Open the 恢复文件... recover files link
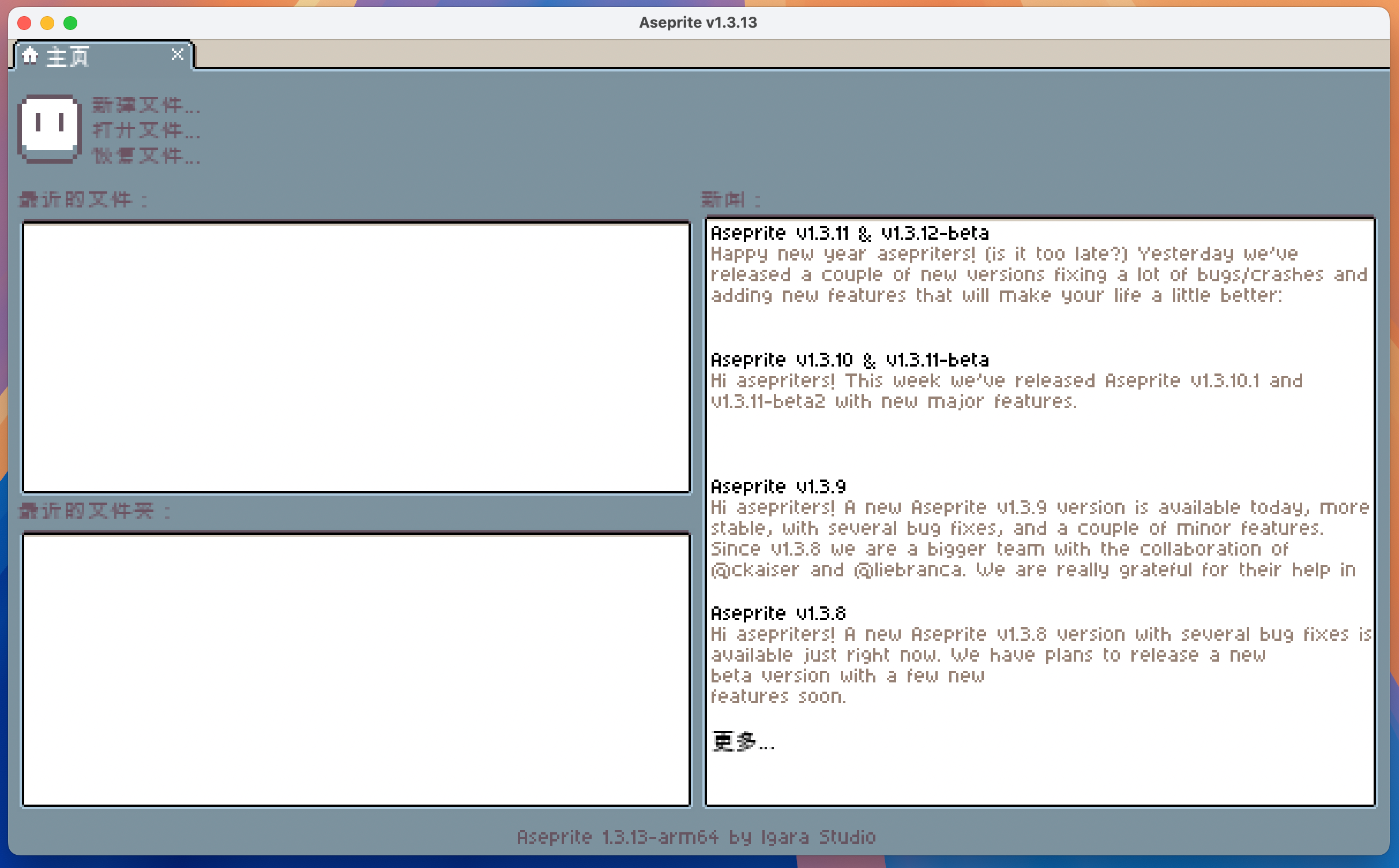The width and height of the screenshot is (1399, 868). [146, 156]
